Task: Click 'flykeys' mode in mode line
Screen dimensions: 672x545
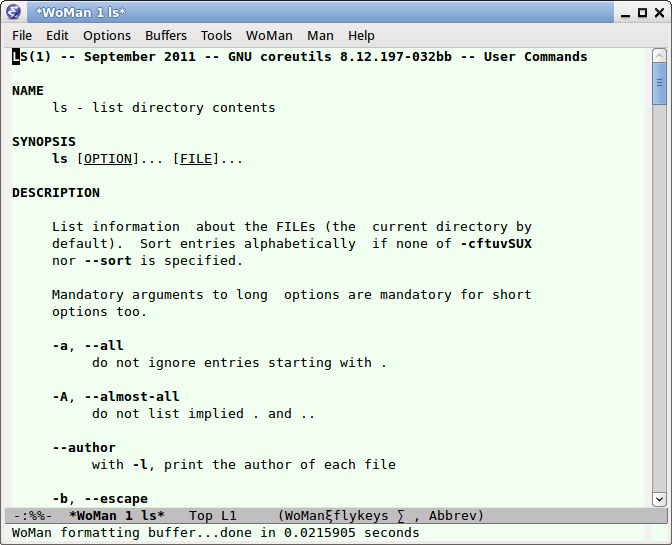Action: coord(361,515)
